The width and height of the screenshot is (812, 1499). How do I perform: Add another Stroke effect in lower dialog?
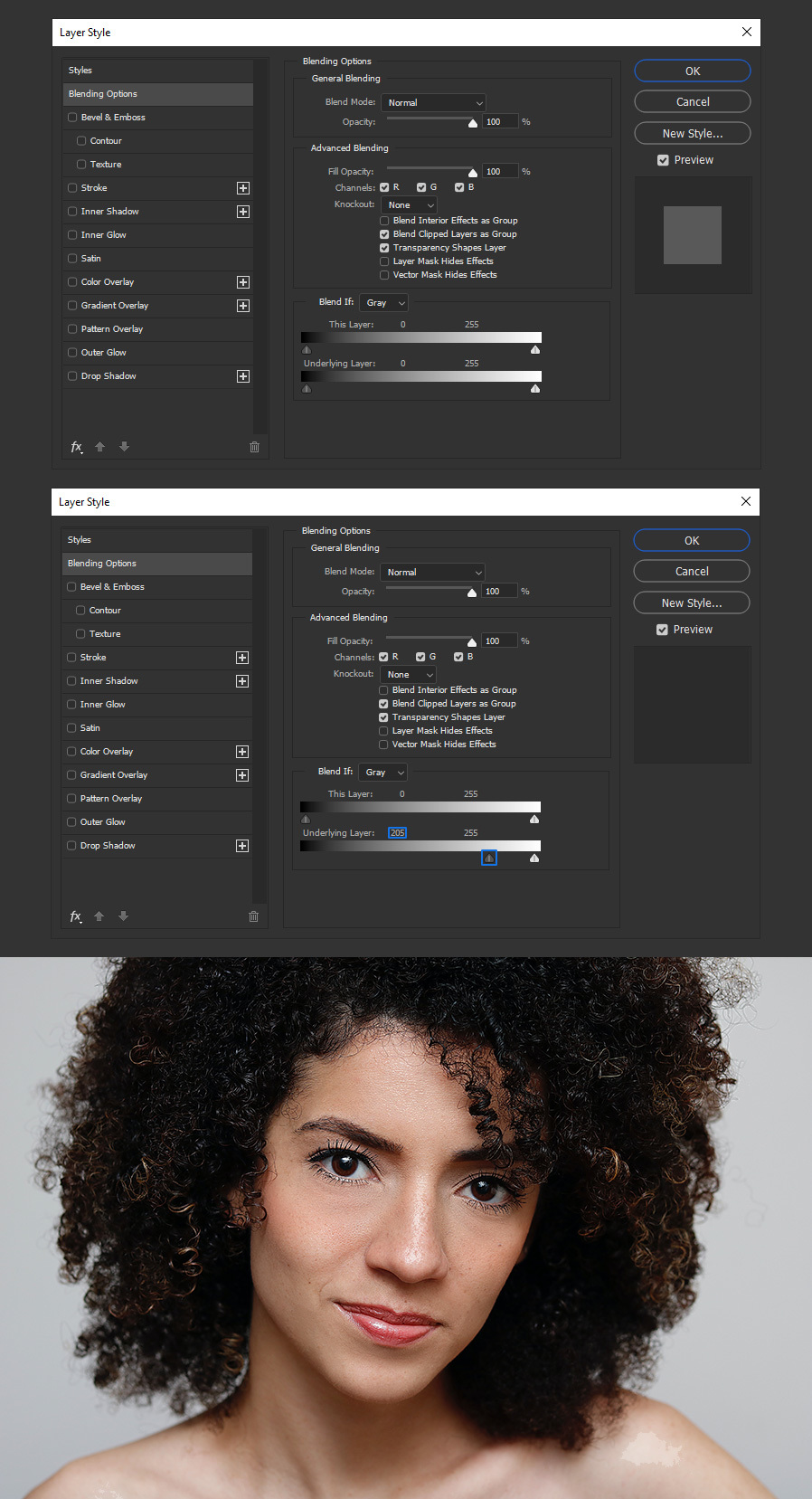[x=242, y=658]
